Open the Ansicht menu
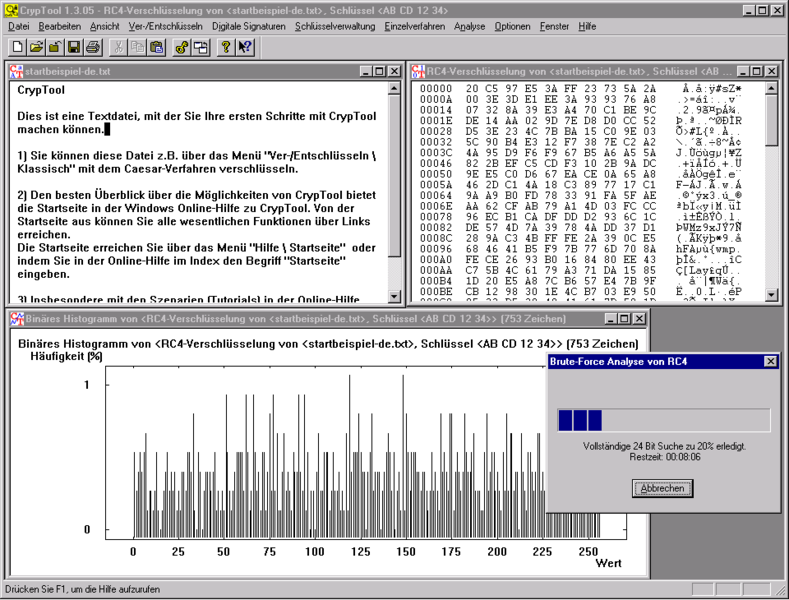Viewport: 789px width, 600px height. pyautogui.click(x=105, y=26)
